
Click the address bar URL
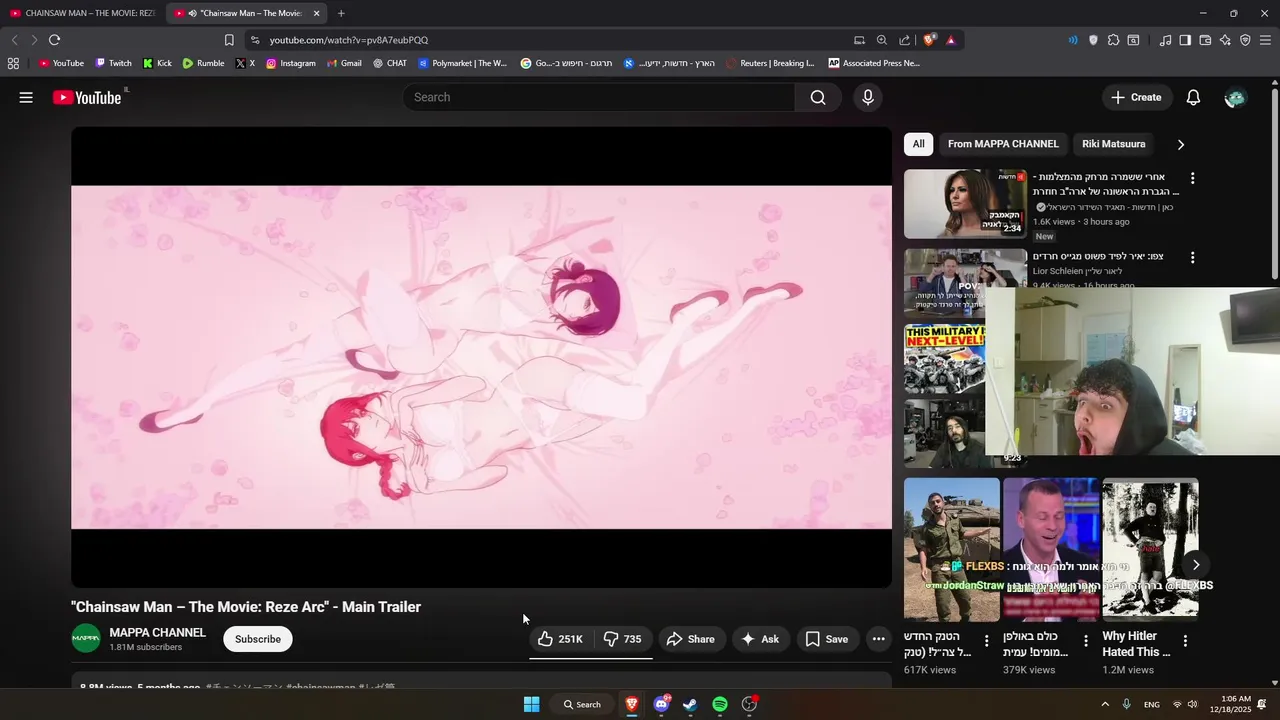click(348, 40)
